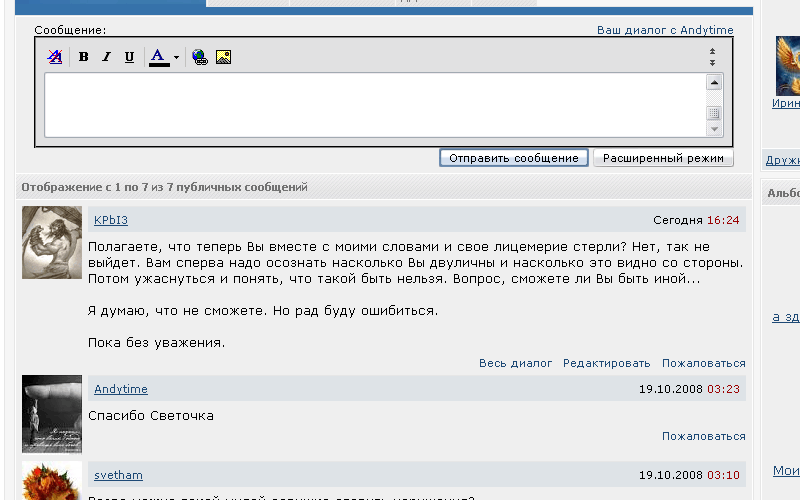The image size is (800, 500).
Task: Click Редактировать on KPbI3 message
Action: 606,363
